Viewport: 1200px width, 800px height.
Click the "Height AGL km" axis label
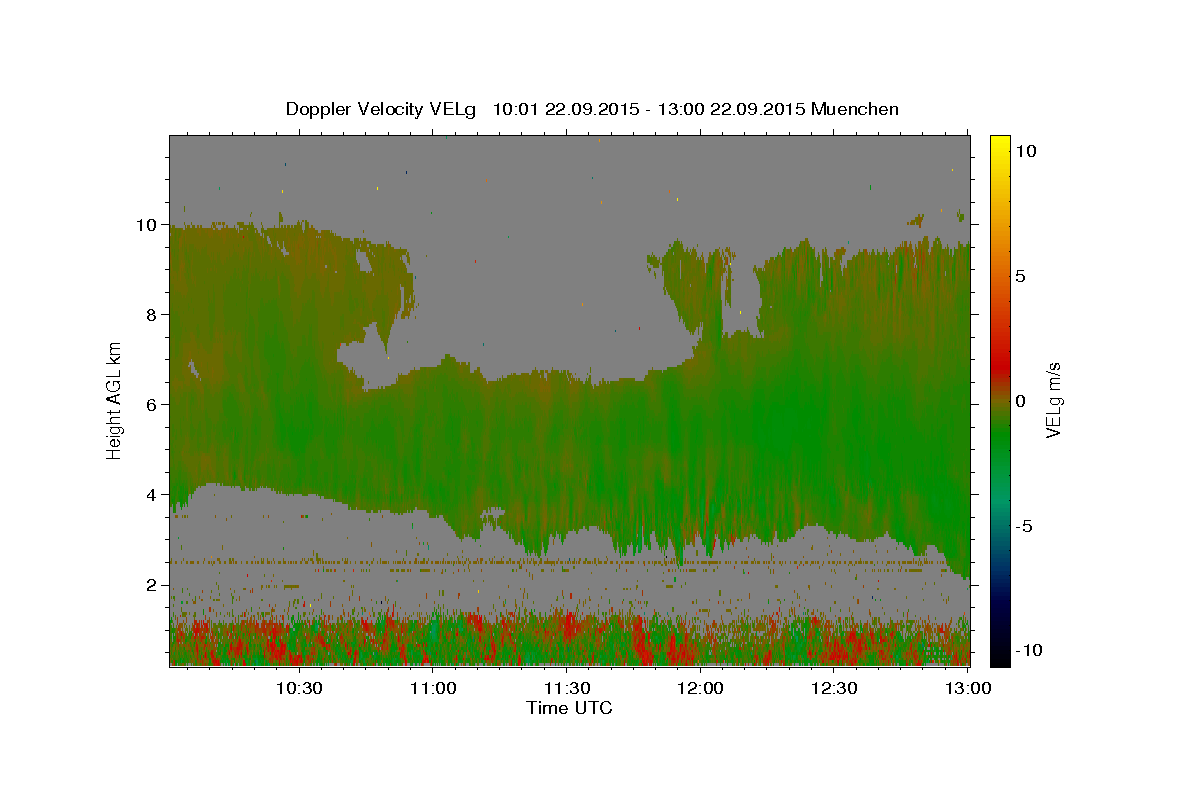[x=115, y=400]
